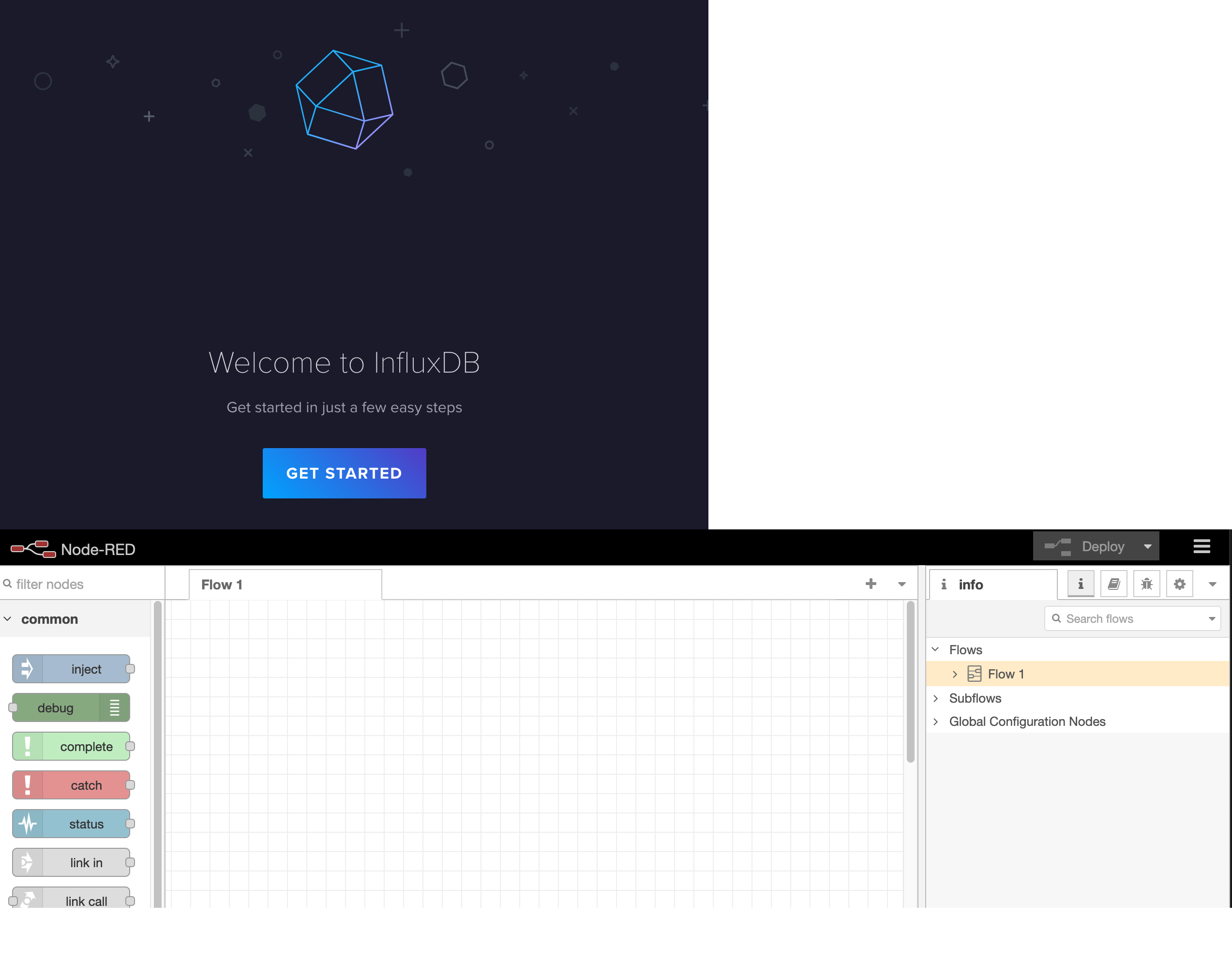Viewport: 1232px width, 962px height.
Task: Click the palette vertical scrollbar
Action: tap(157, 753)
